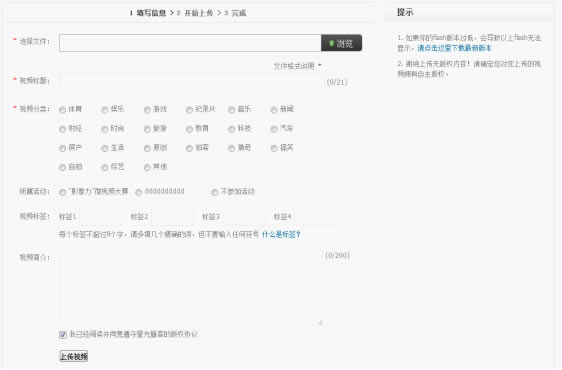562x370 pixels.
Task: Click the 上传视频 submit button
Action: (73, 356)
